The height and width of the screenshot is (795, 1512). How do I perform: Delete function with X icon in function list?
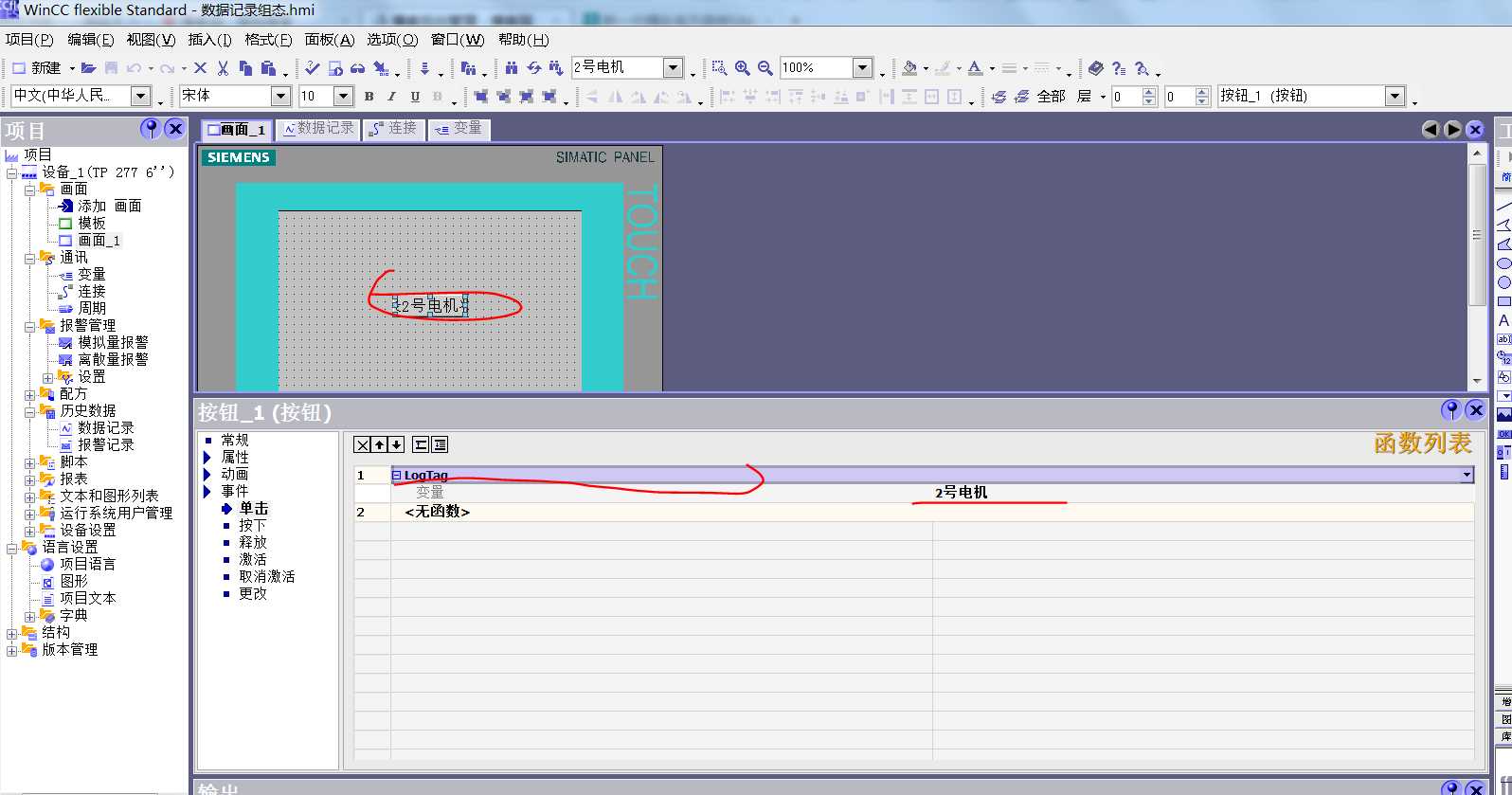tap(363, 444)
